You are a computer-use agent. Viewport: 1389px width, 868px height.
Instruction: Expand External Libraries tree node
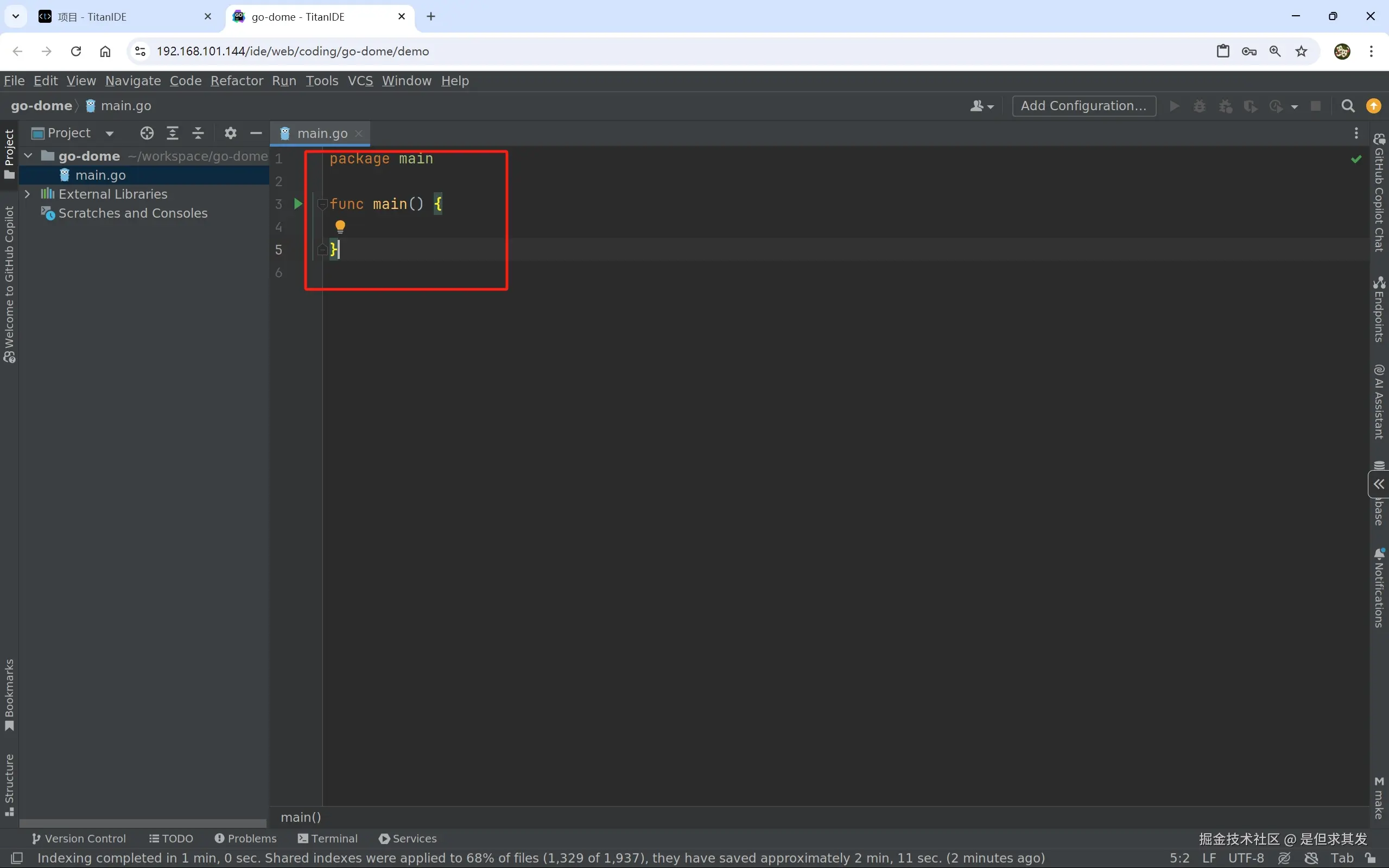(27, 194)
